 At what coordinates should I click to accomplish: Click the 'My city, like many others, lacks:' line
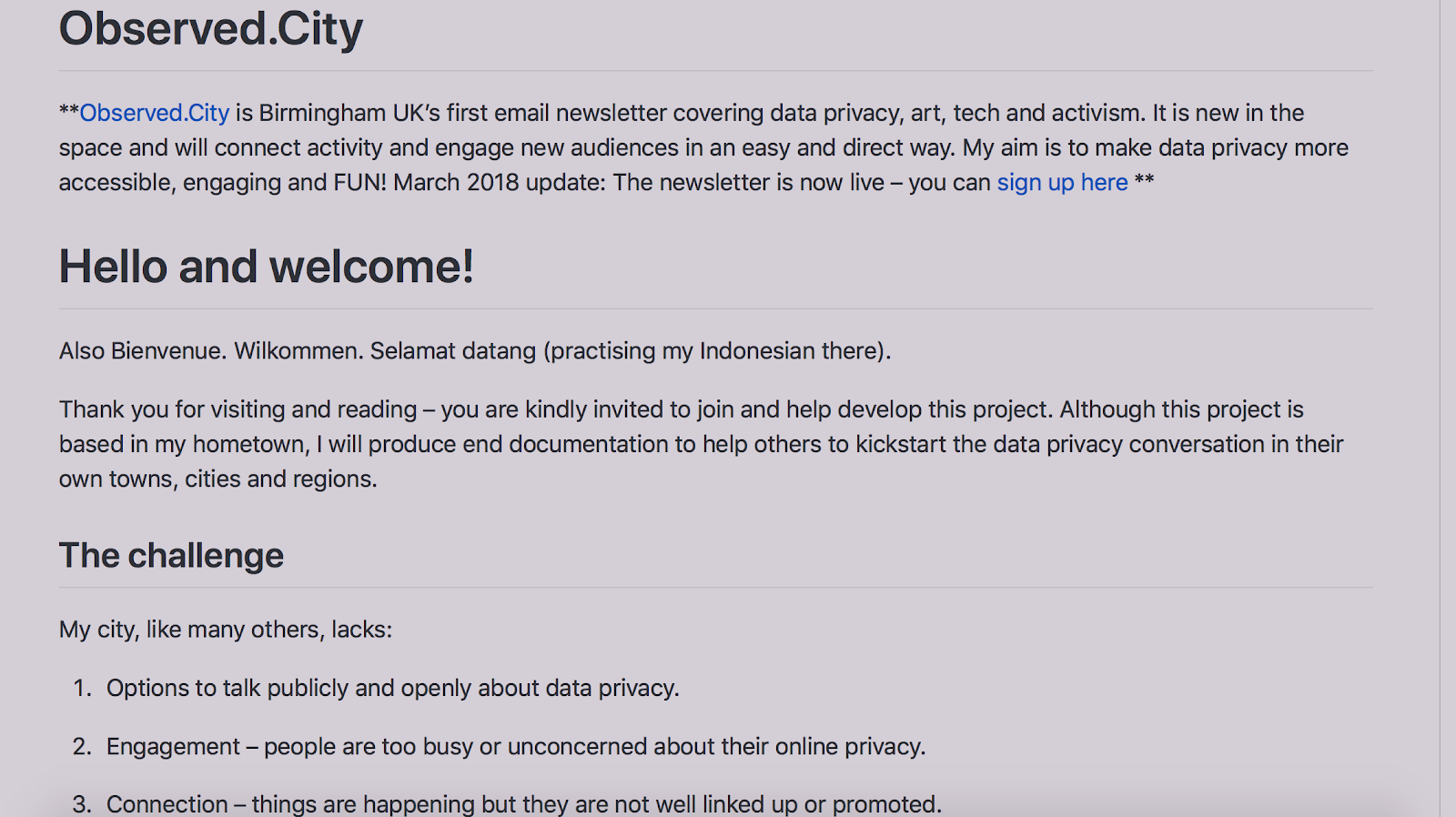226,630
